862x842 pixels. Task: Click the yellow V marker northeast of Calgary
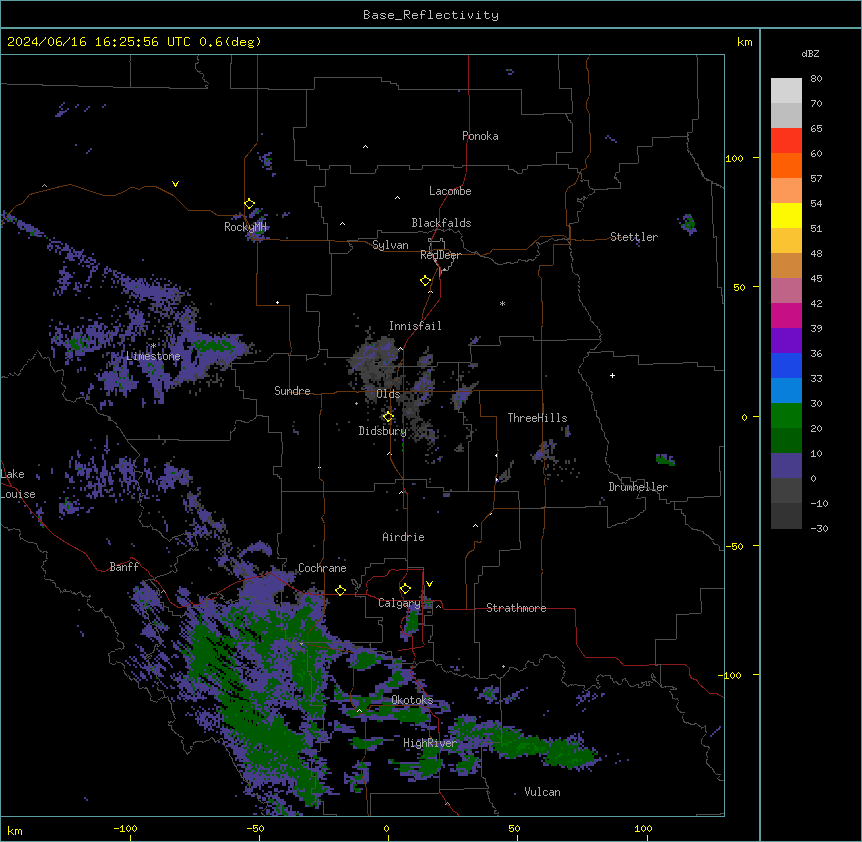(x=429, y=584)
